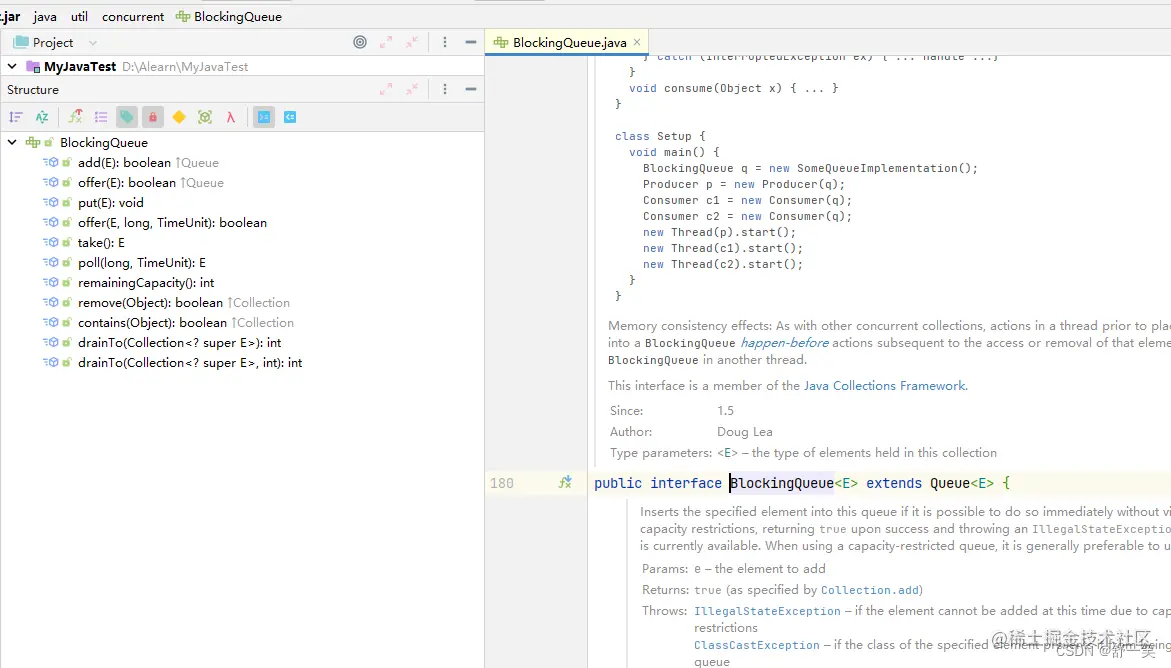The image size is (1171, 668).
Task: Click the BlockingQueue icon in the breadcrumb bar
Action: coord(182,16)
